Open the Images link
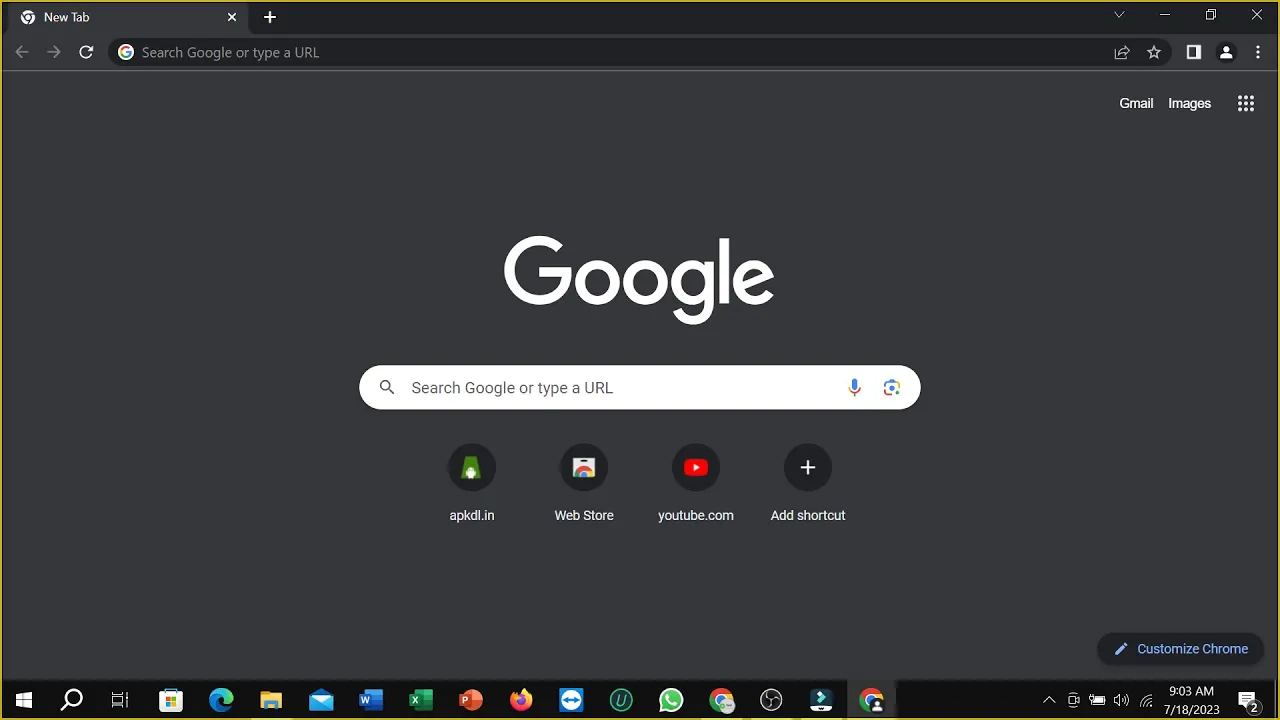Screen dimensions: 1280x720 [1189, 103]
